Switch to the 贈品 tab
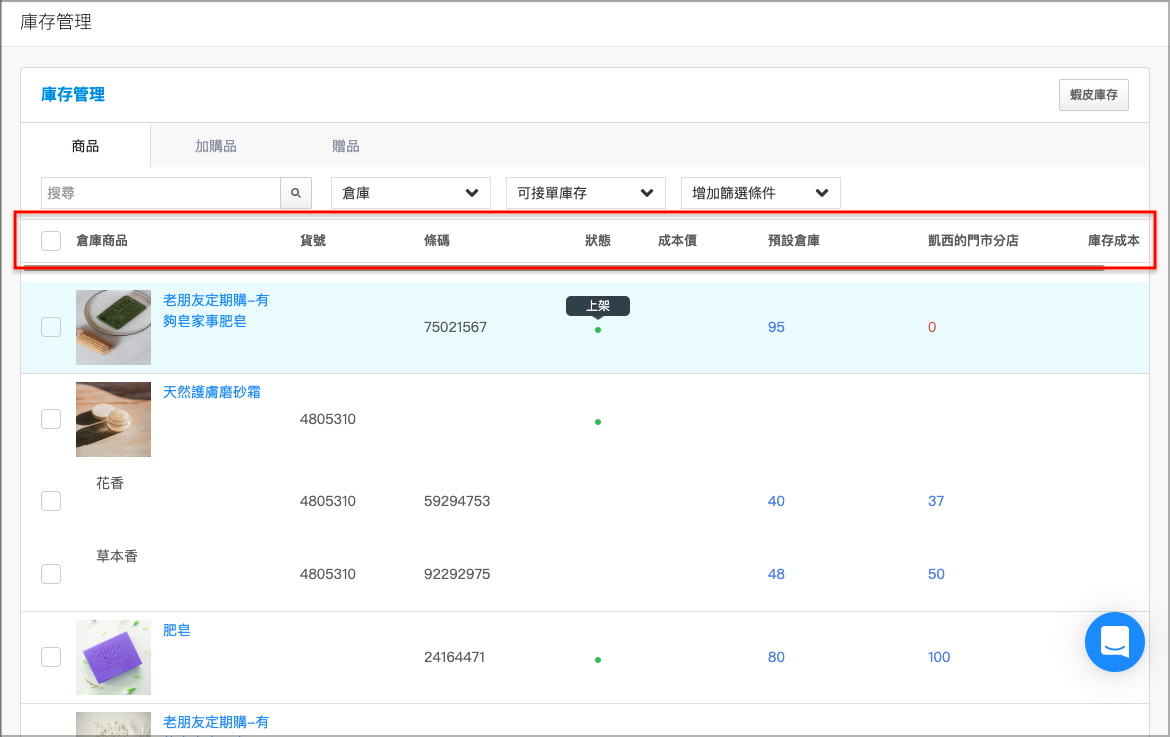The image size is (1170, 737). 345,146
